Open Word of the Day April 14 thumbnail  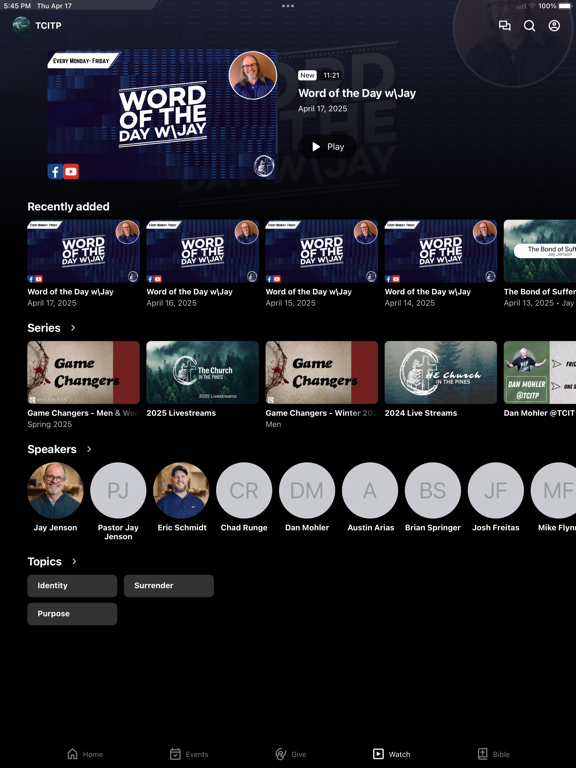[440, 251]
